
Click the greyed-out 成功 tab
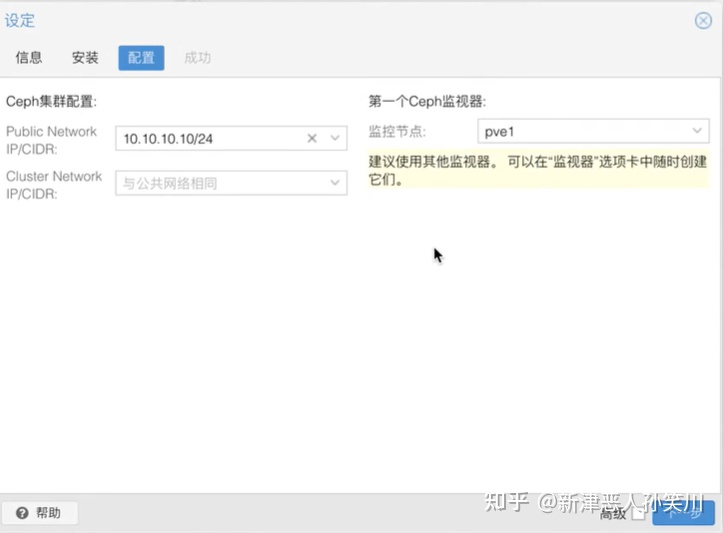[197, 58]
